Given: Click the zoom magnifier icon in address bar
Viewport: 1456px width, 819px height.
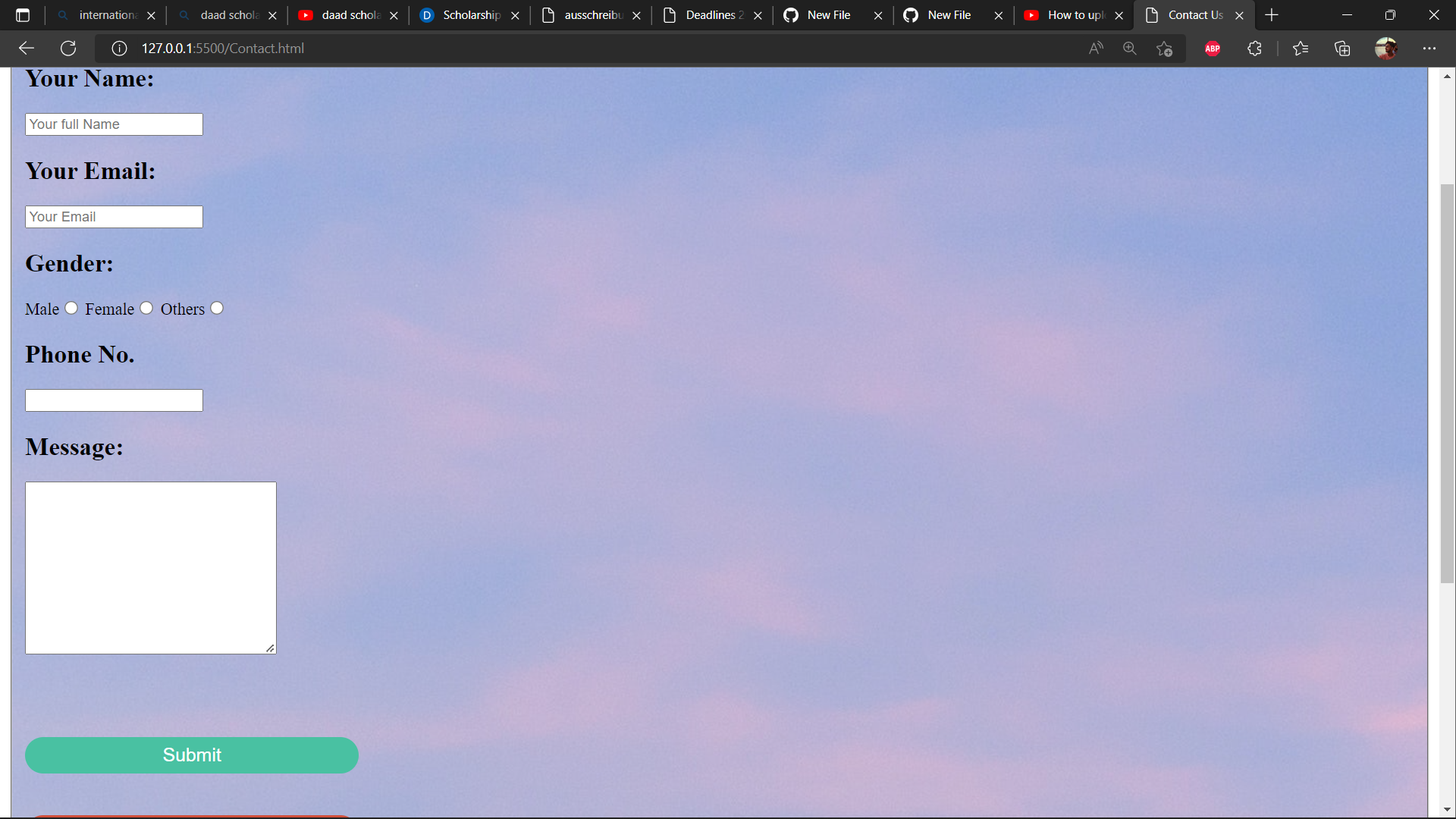Looking at the screenshot, I should coord(1130,49).
